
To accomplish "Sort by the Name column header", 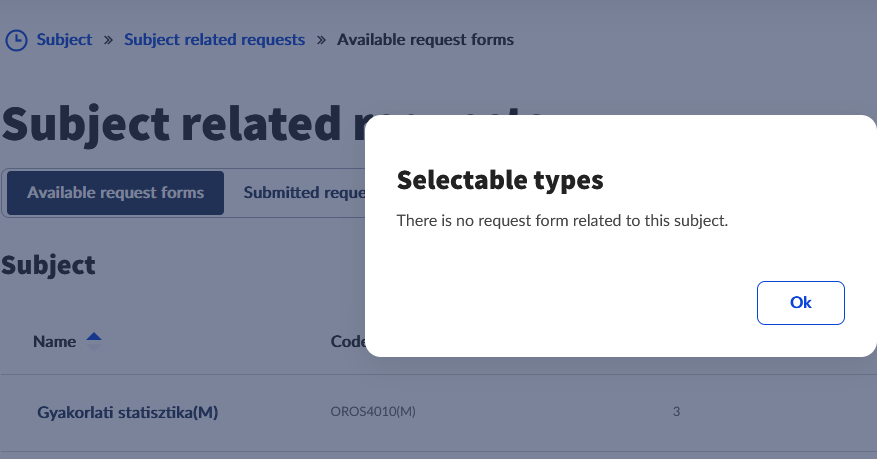I will (x=55, y=341).
